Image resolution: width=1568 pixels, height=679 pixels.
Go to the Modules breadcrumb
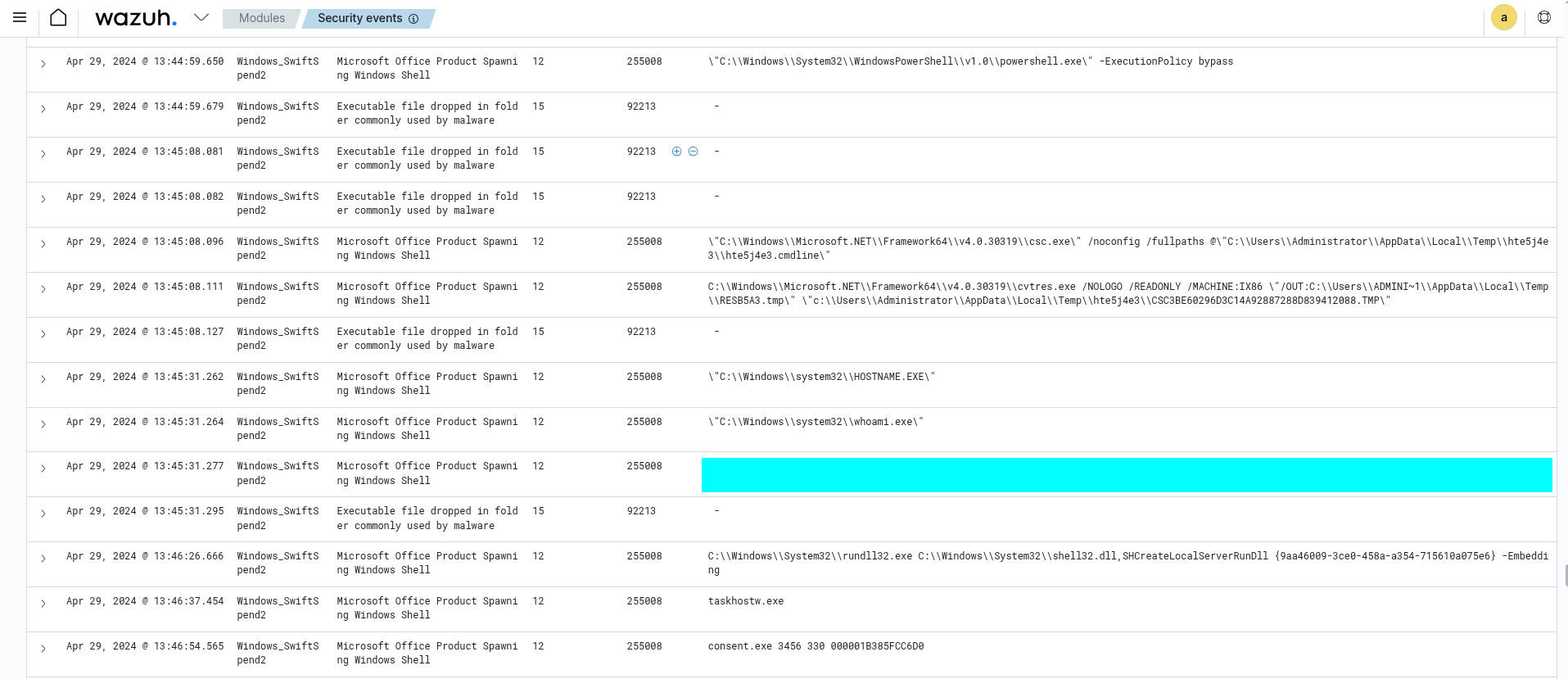tap(261, 18)
